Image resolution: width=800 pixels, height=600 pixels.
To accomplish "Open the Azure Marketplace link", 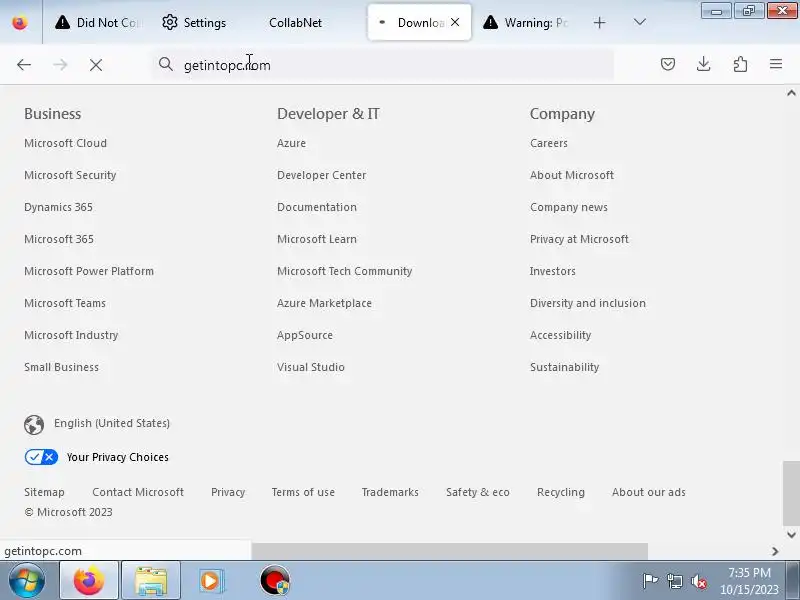I will click(324, 303).
